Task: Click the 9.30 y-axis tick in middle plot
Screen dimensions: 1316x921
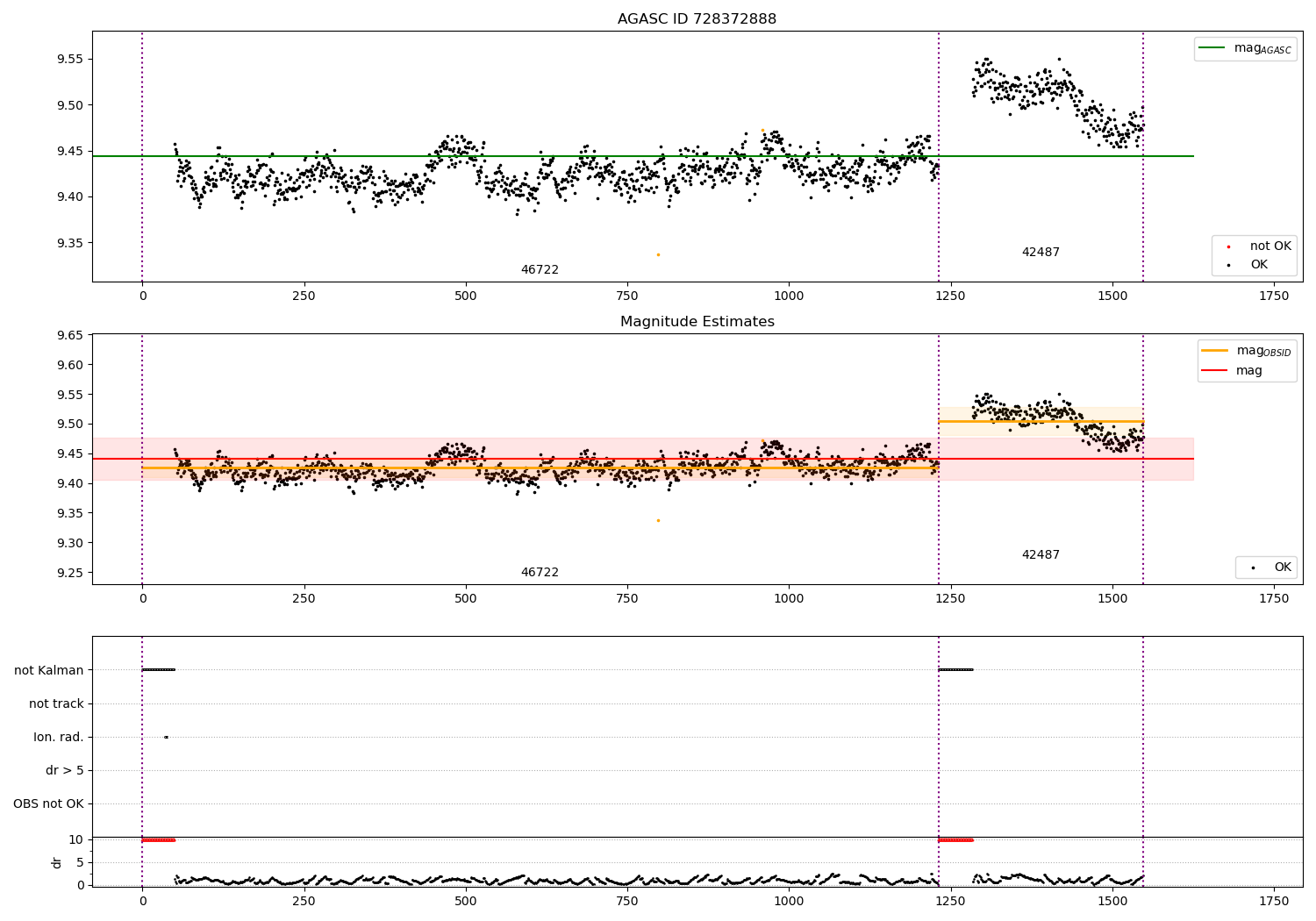Action: pyautogui.click(x=69, y=543)
